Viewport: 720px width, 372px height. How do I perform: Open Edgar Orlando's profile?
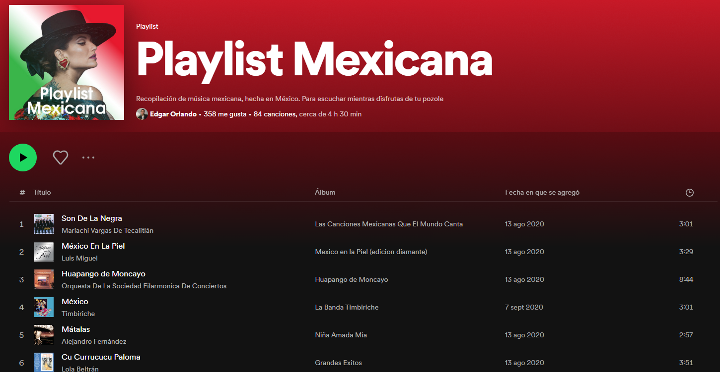[x=173, y=114]
